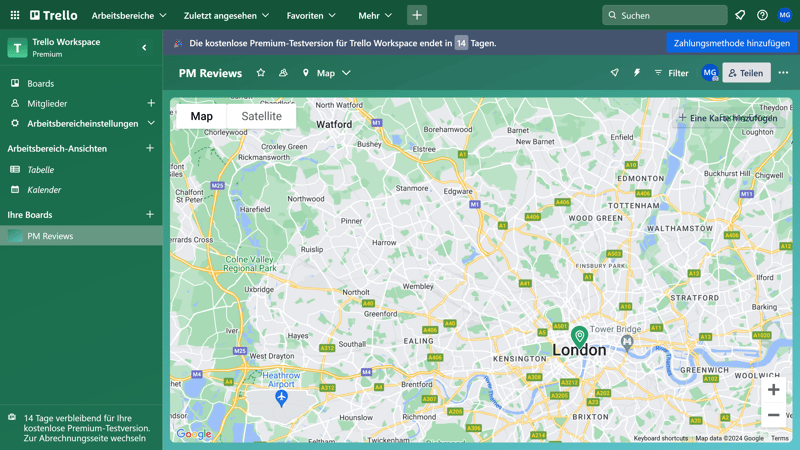
Task: Expand the Arbeitsbereiche dropdown
Action: click(x=129, y=15)
